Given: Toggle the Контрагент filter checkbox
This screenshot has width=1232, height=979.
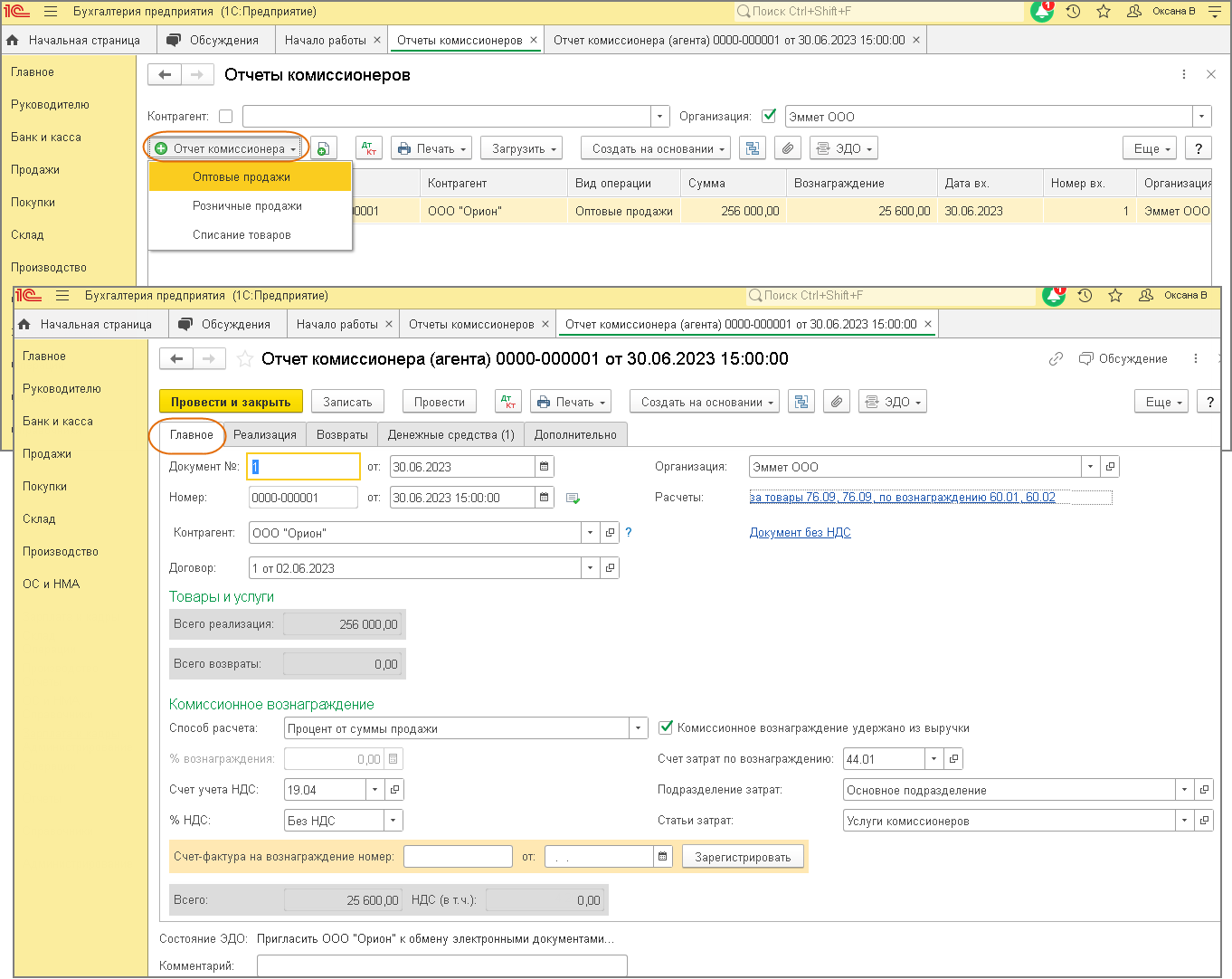Looking at the screenshot, I should coord(226,117).
